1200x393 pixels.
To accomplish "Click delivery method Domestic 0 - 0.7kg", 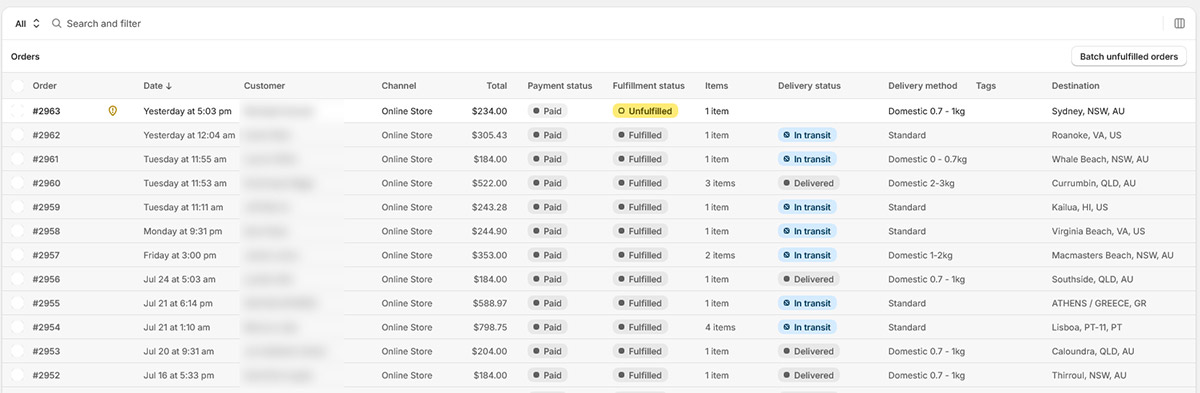I will pos(928,159).
